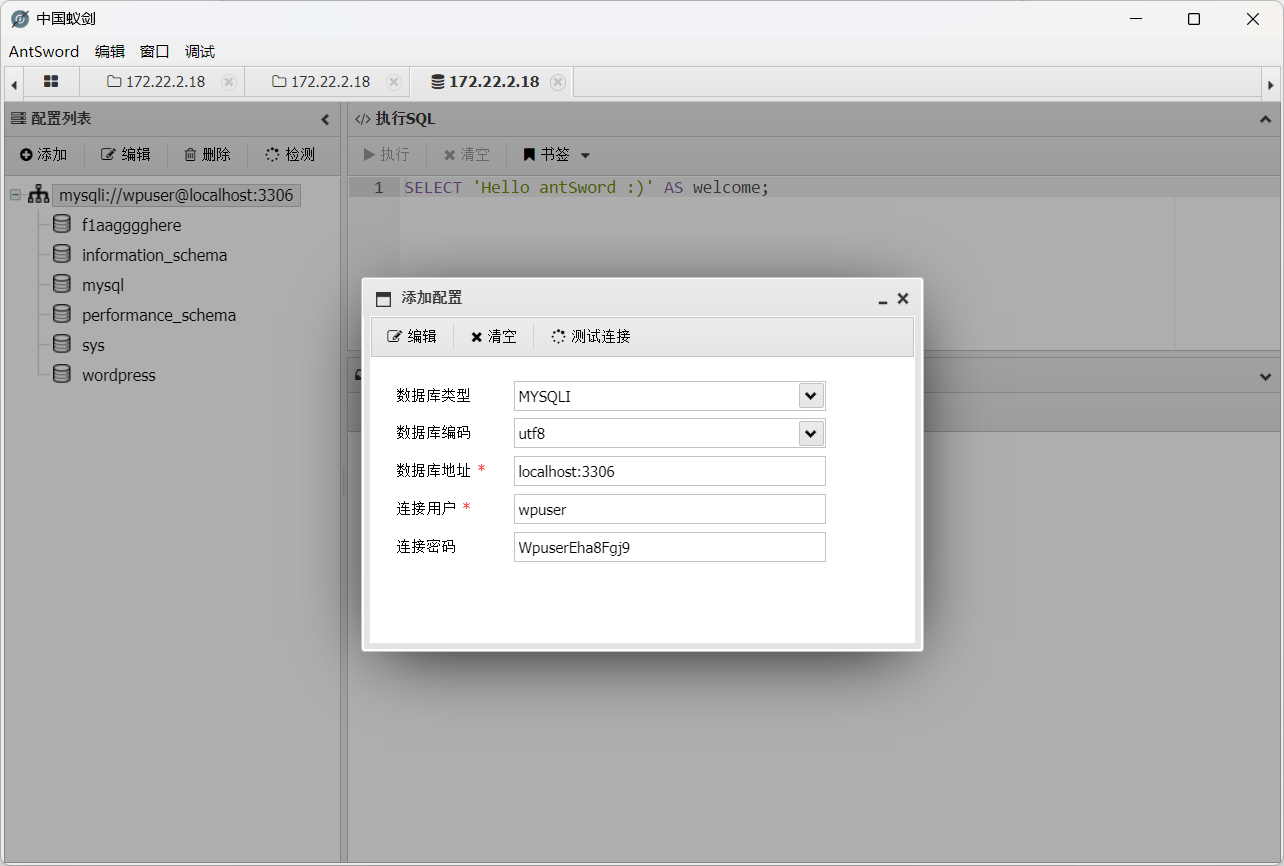Open the 书签 bookmarks dropdown
Screen dimensions: 1284x866
point(557,155)
